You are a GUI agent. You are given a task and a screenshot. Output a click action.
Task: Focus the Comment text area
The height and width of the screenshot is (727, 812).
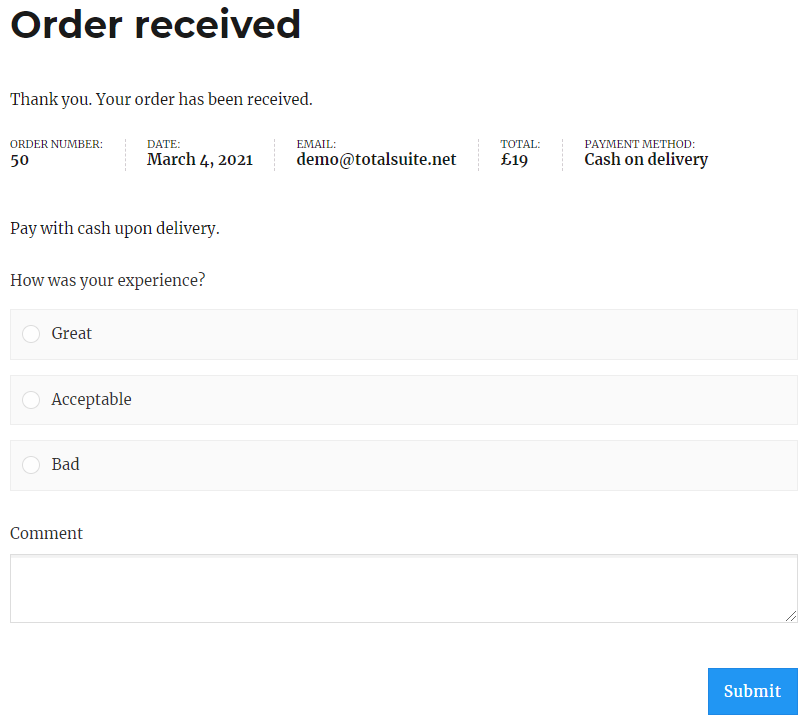click(x=404, y=589)
